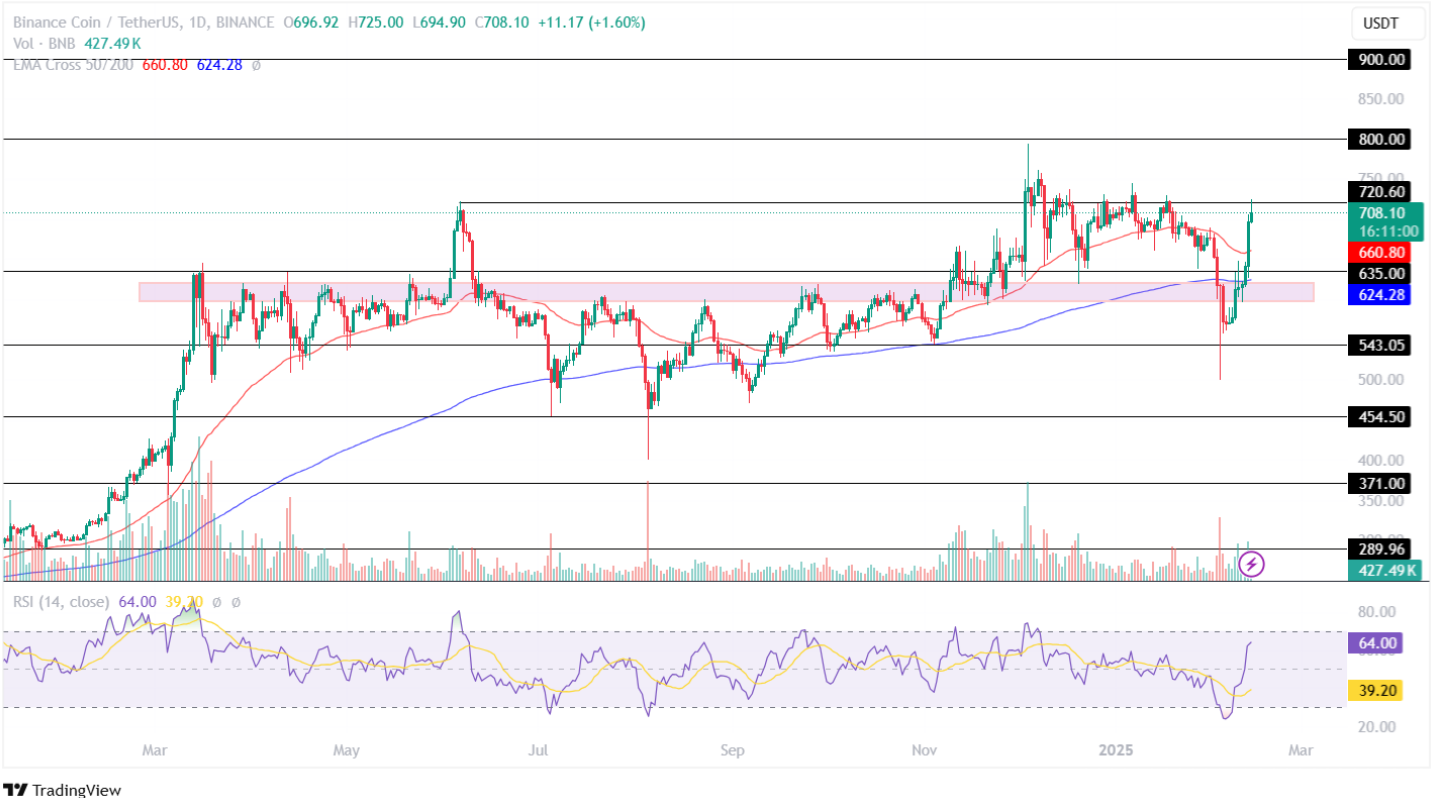Click the high price value H725.00
The image size is (1435, 798).
click(x=376, y=21)
